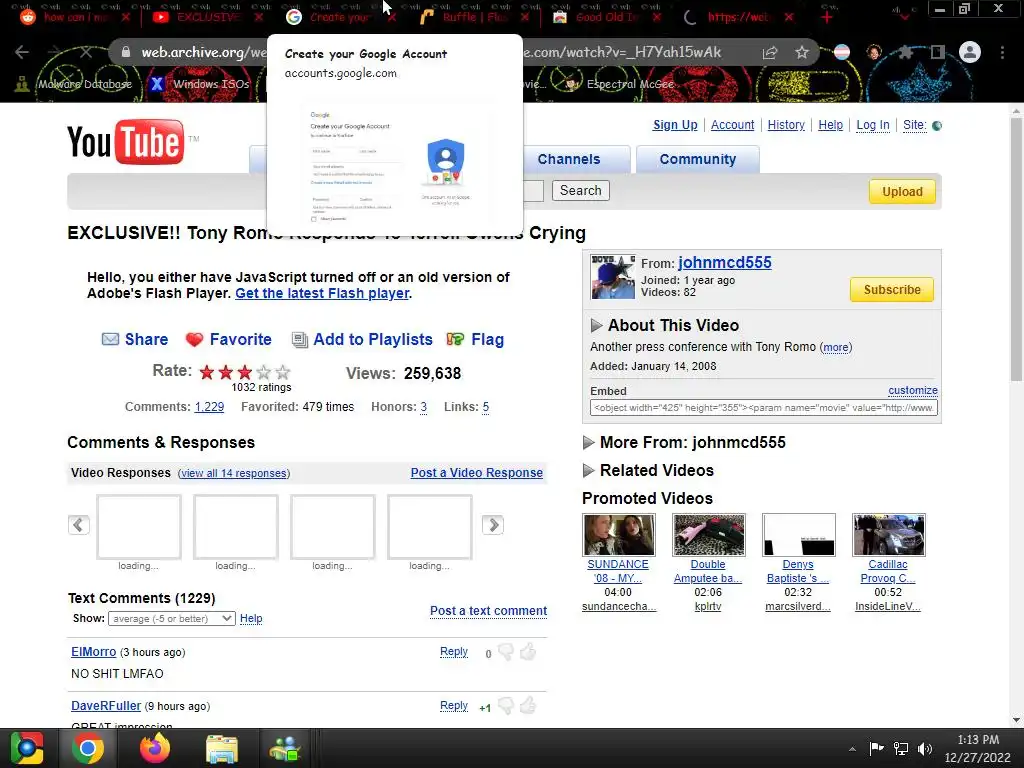Screen dimensions: 1024x768
Task: Click the share page icon in address bar
Action: point(770,52)
